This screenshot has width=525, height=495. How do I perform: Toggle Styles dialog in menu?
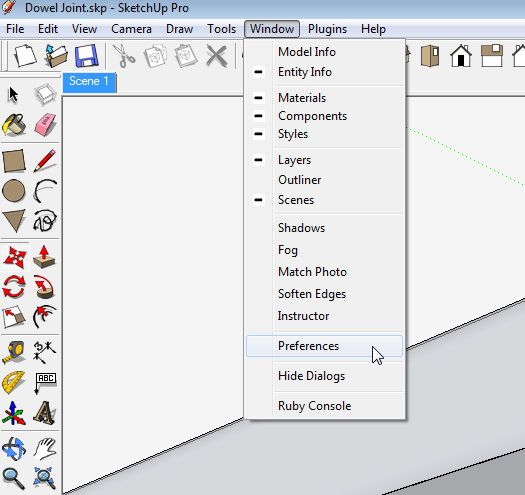pos(325,134)
